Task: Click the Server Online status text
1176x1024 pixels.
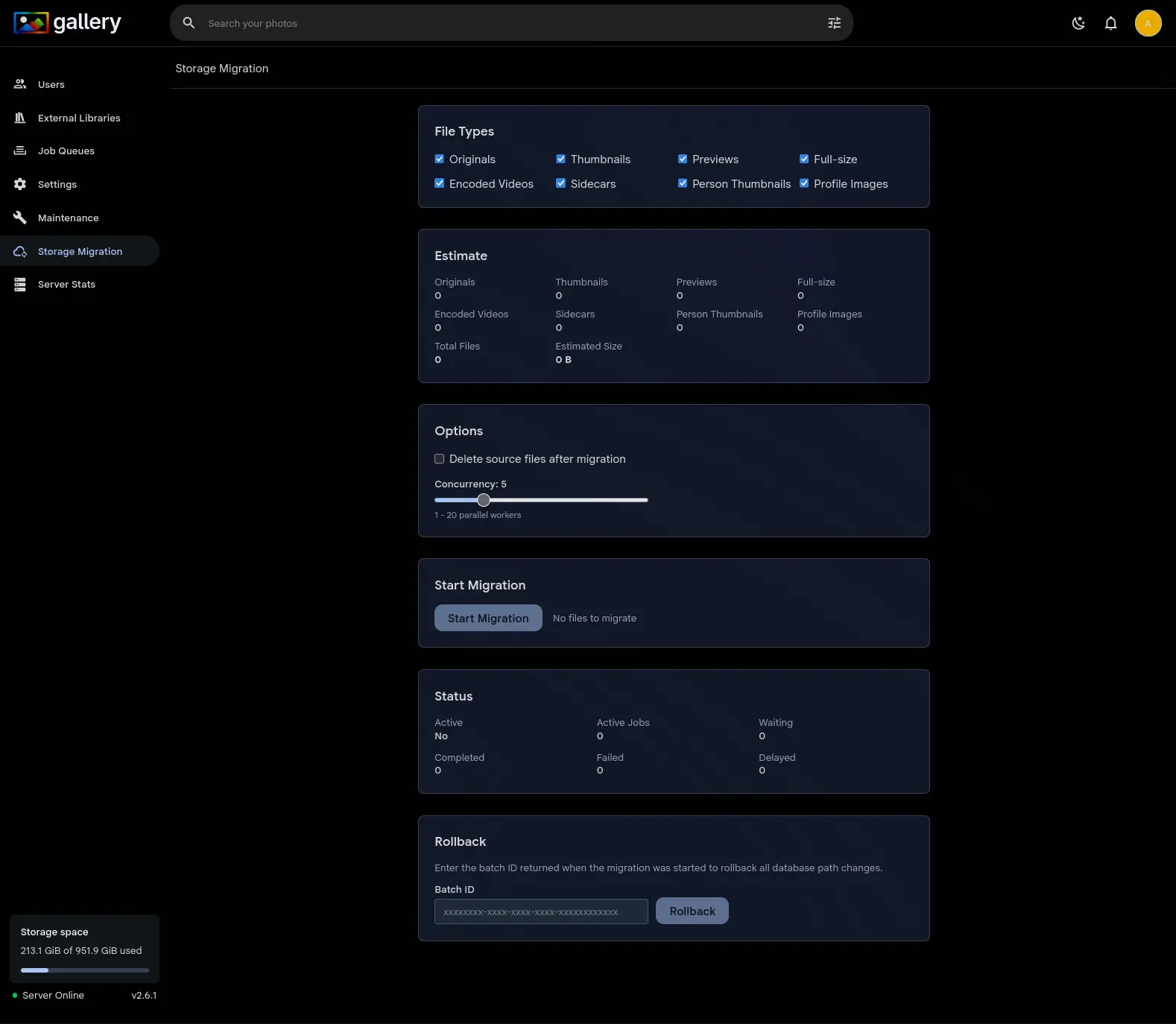Action: (x=53, y=995)
